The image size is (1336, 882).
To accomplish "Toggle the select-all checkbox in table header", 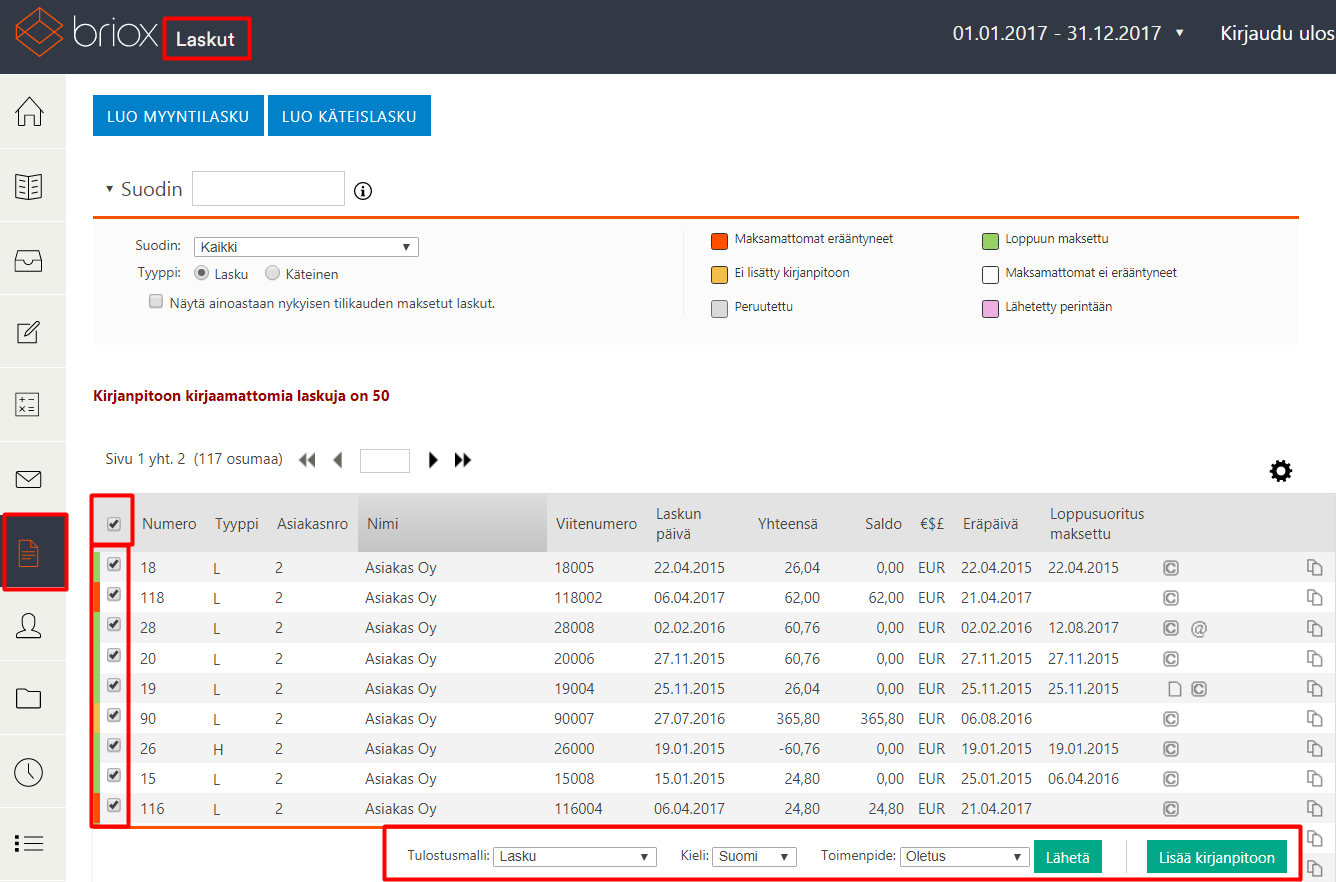I will coord(114,523).
